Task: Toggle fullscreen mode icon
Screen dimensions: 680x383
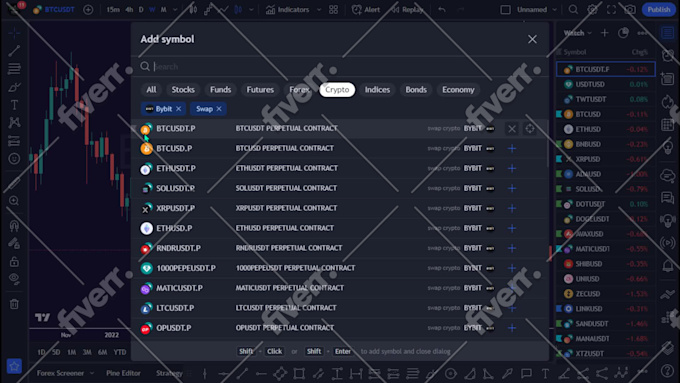Action: (611, 10)
